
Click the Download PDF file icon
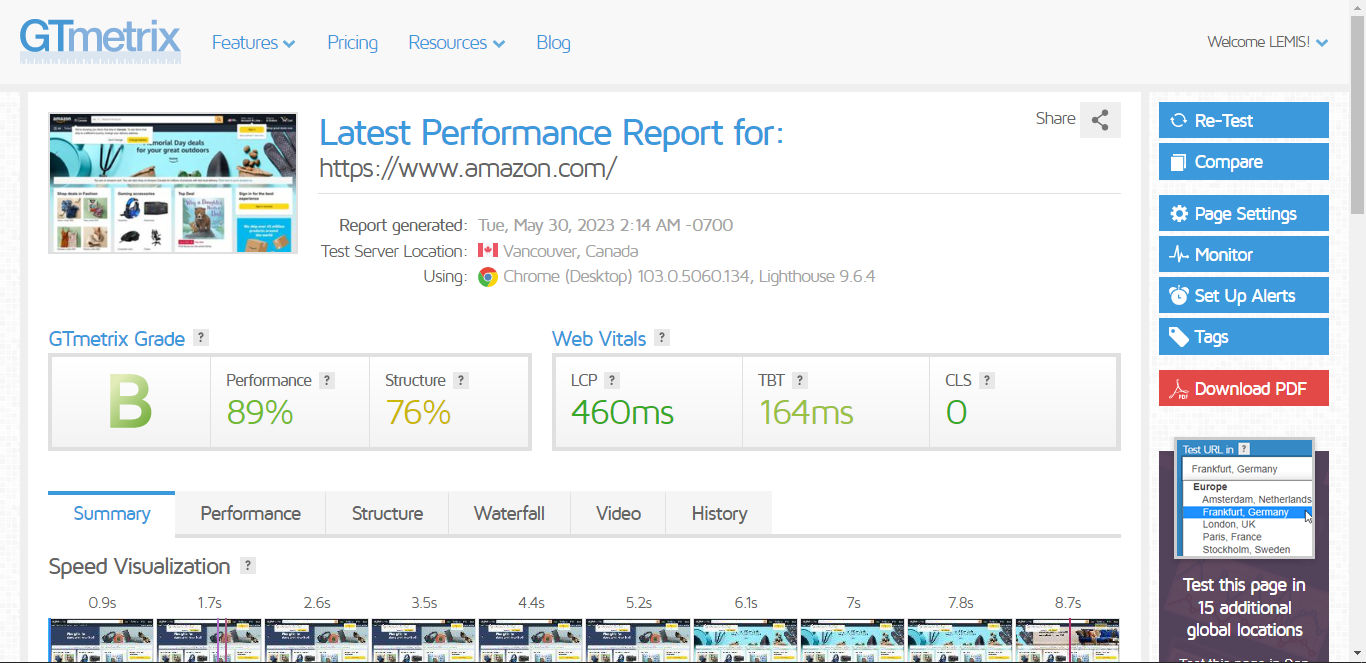pos(1179,389)
